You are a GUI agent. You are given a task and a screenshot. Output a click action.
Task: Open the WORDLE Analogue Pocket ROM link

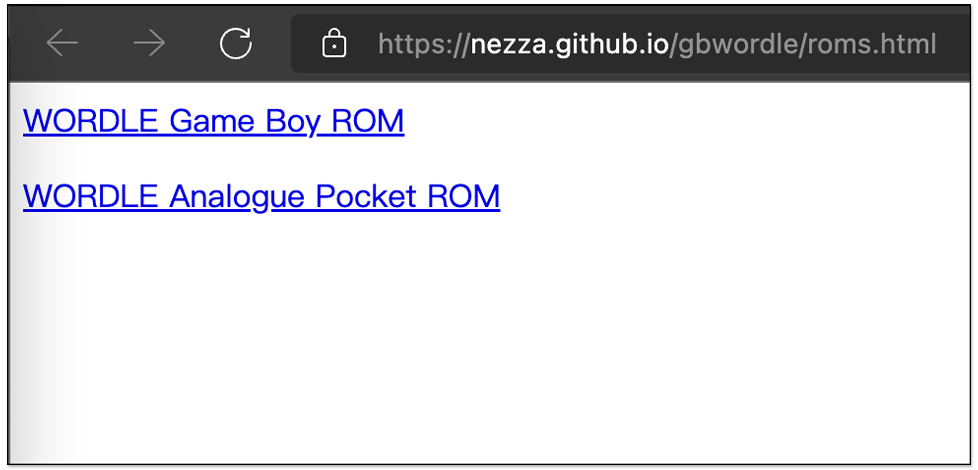point(261,196)
